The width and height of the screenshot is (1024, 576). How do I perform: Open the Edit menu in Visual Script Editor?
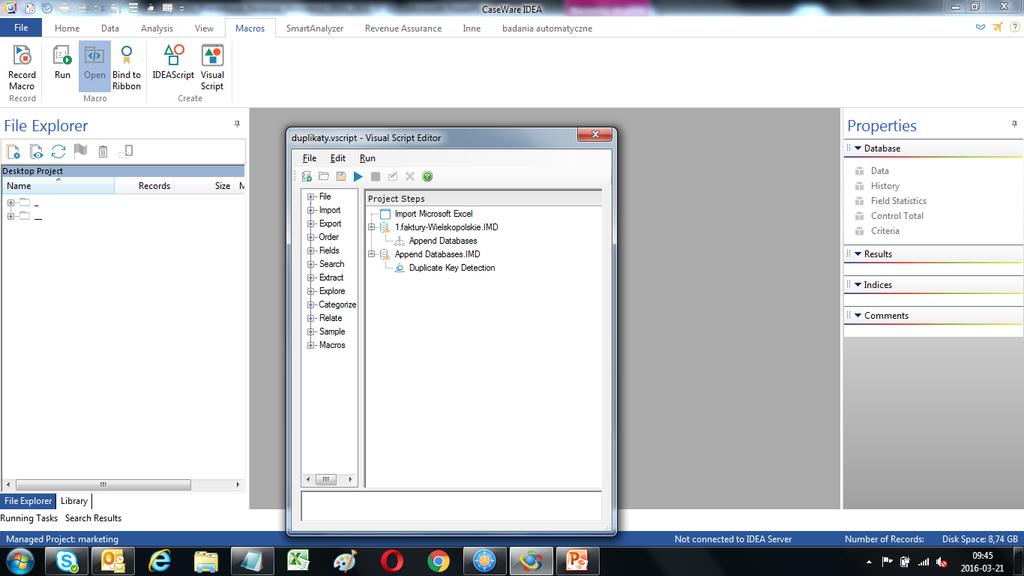tap(338, 158)
